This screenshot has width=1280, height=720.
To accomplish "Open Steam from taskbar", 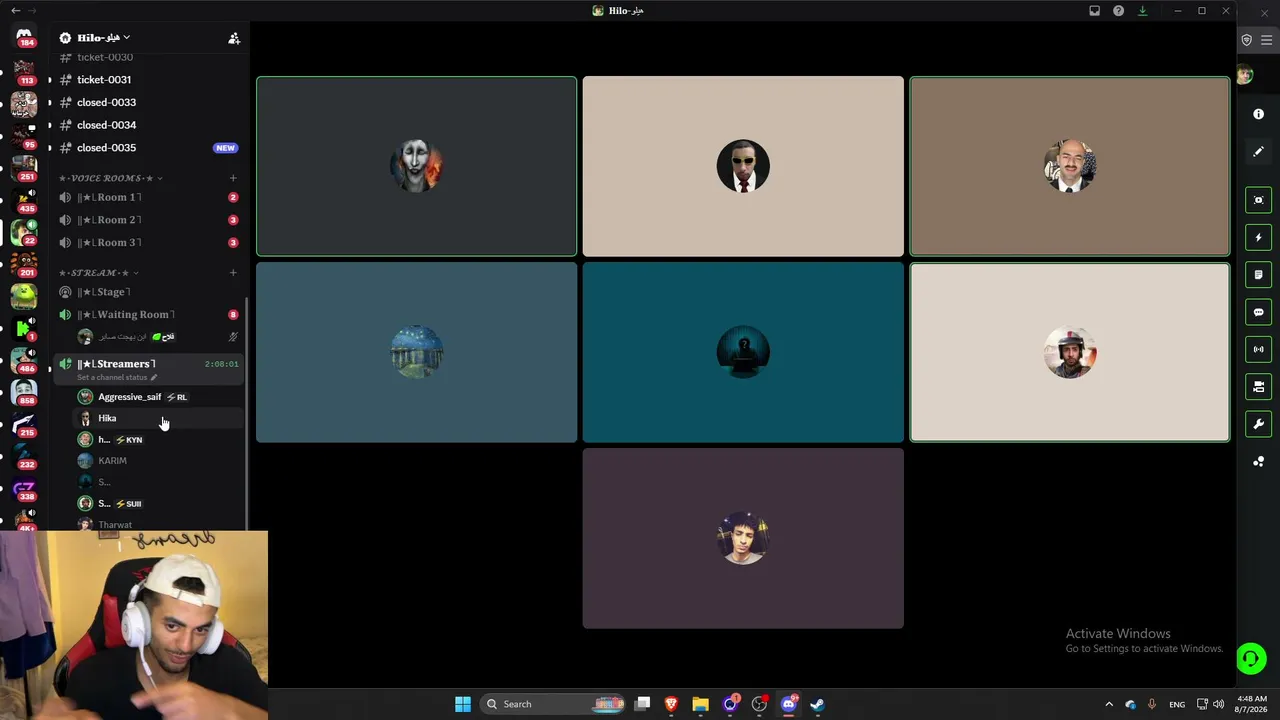I will tap(817, 704).
